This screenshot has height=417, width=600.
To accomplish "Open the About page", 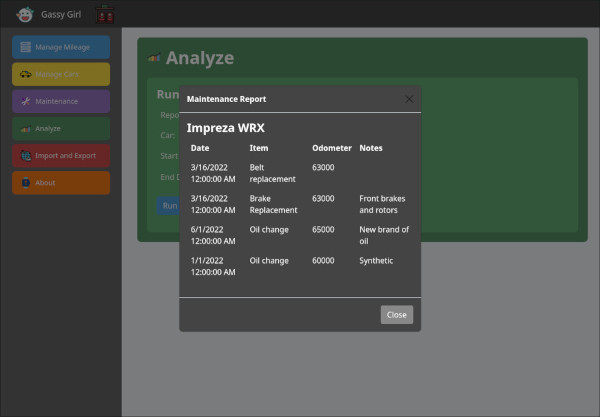I will coord(61,183).
